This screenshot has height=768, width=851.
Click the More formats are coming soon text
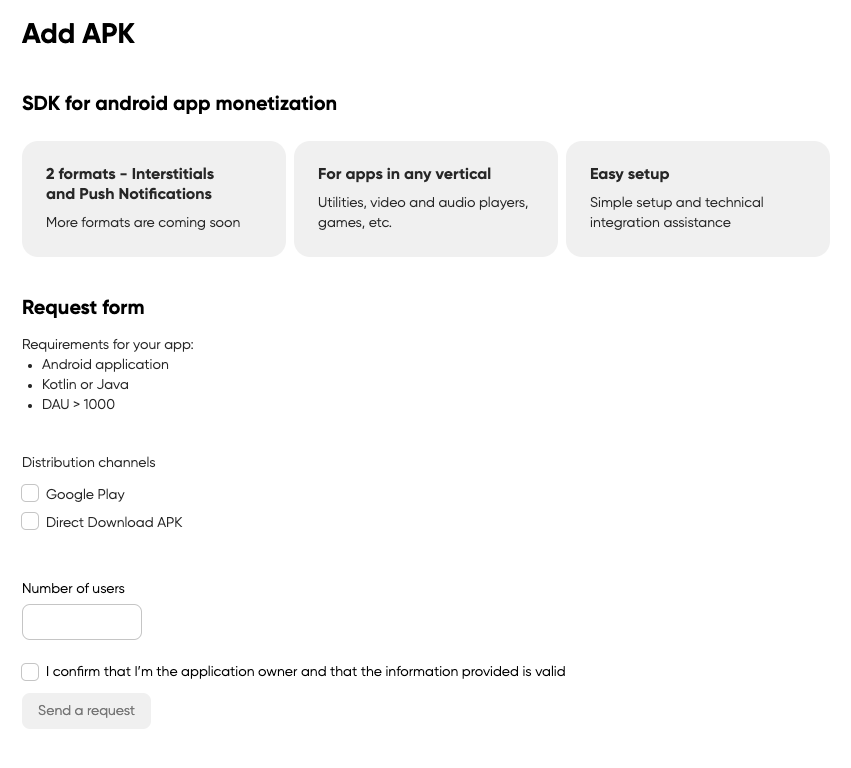pos(143,222)
